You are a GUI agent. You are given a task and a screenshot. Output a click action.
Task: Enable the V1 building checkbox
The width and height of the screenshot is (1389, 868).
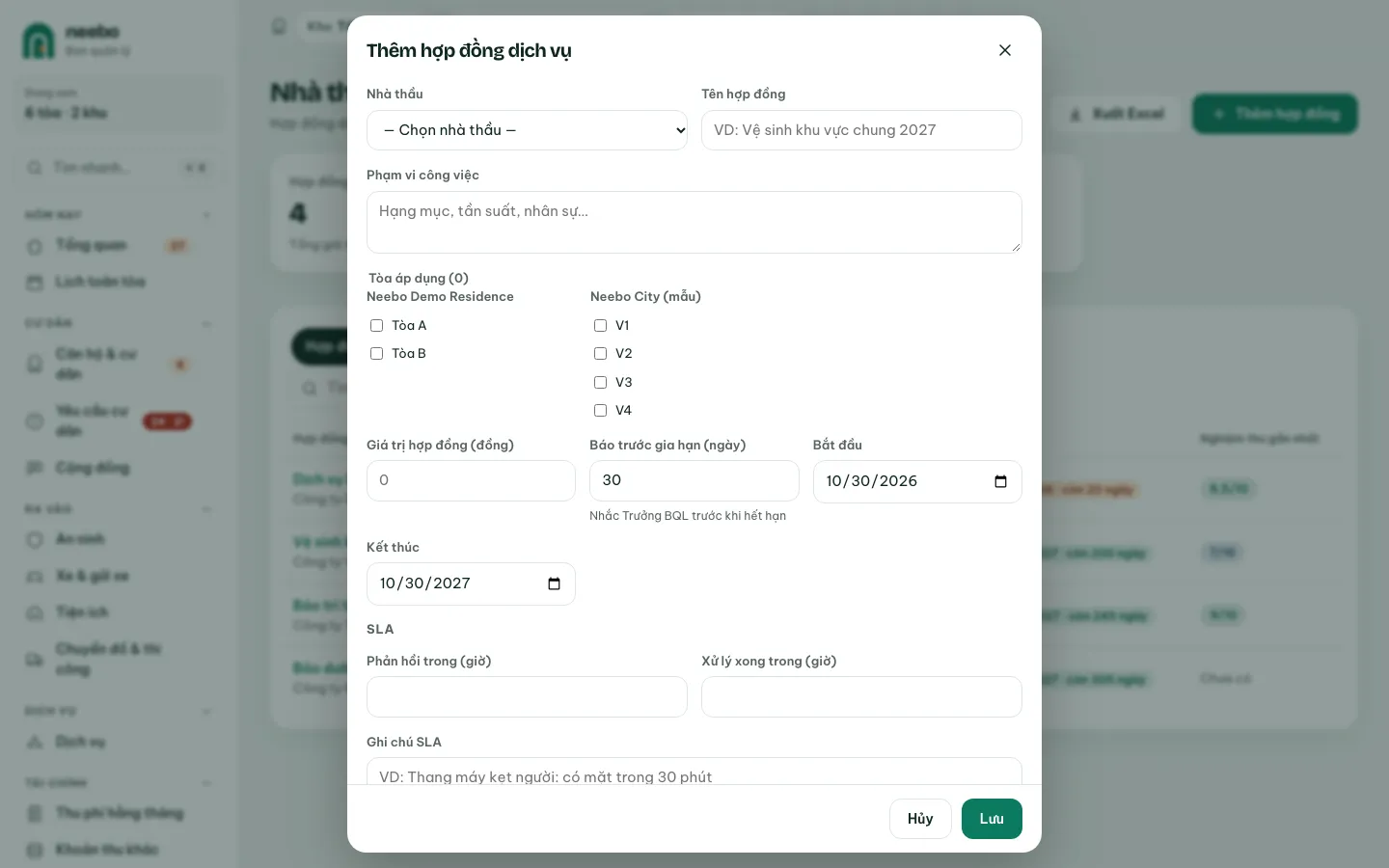pyautogui.click(x=601, y=326)
